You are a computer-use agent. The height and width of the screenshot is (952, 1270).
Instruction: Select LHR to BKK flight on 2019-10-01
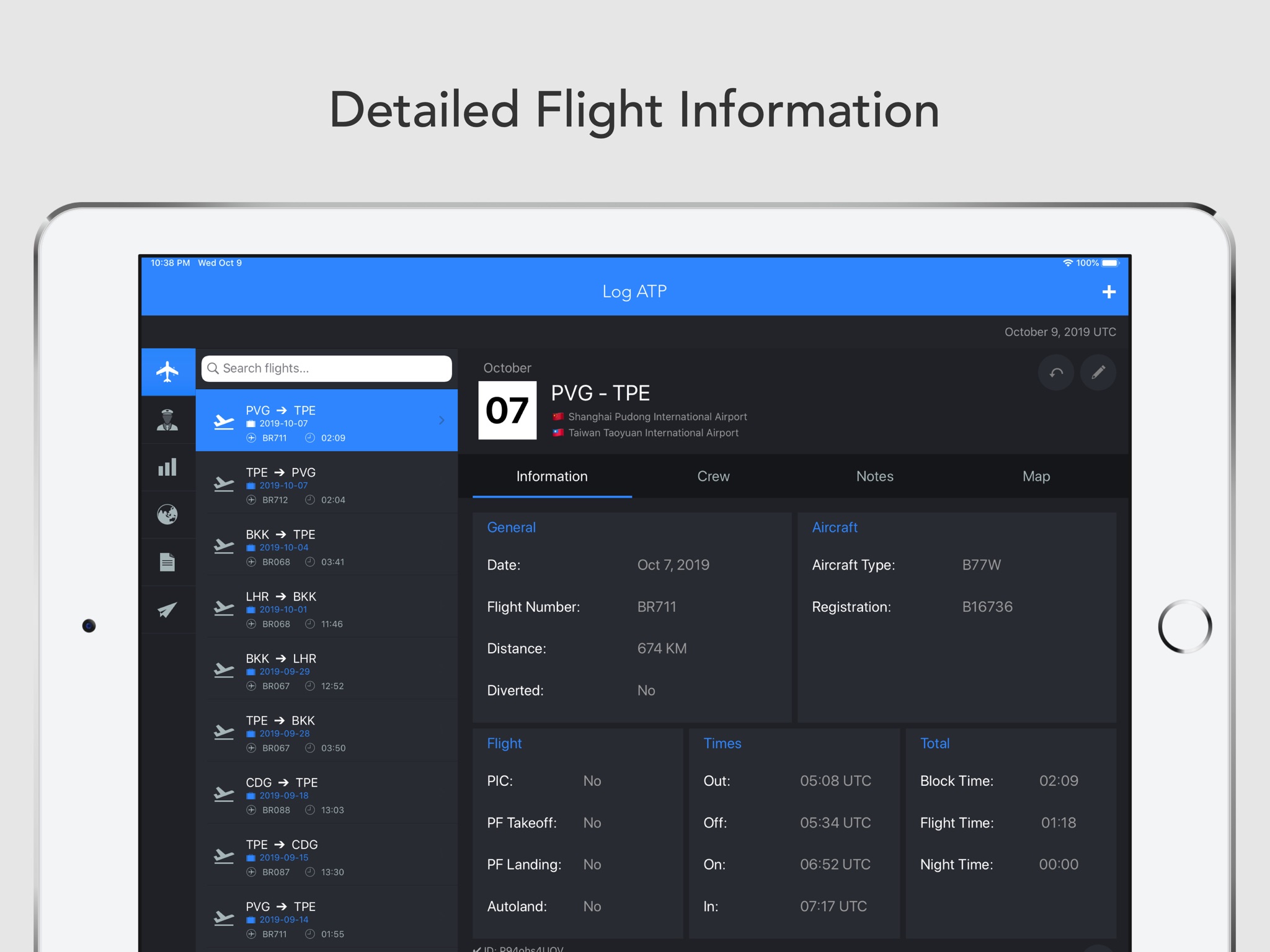pos(327,609)
